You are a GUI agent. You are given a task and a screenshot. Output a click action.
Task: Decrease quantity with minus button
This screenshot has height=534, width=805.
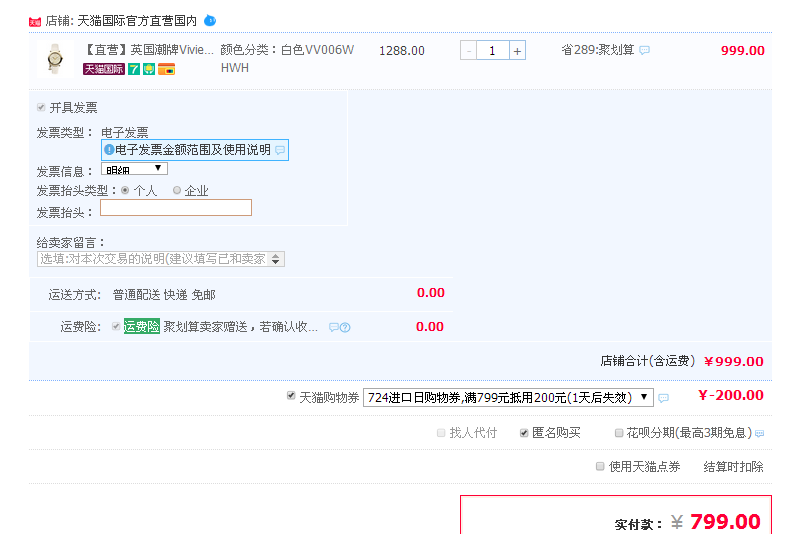coord(468,51)
